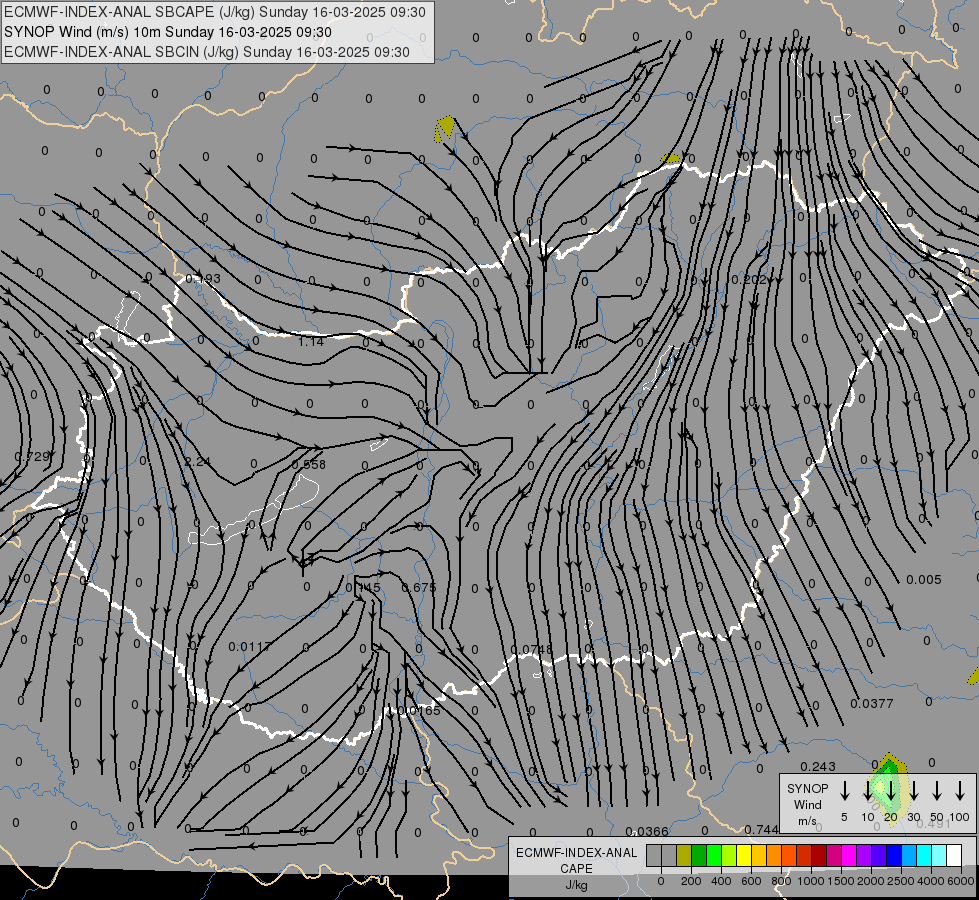Pick the amber swatch above 600
This screenshot has width=979, height=900.
759,856
